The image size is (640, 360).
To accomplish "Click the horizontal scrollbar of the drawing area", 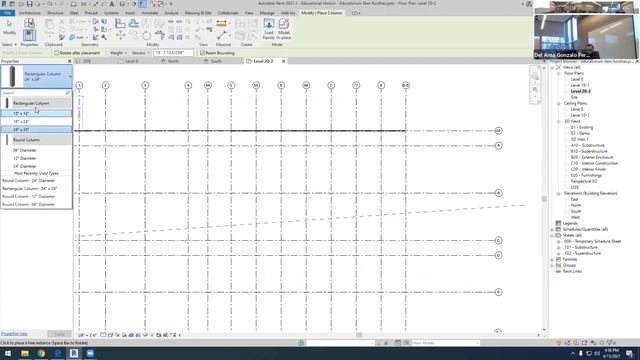I will [359, 335].
